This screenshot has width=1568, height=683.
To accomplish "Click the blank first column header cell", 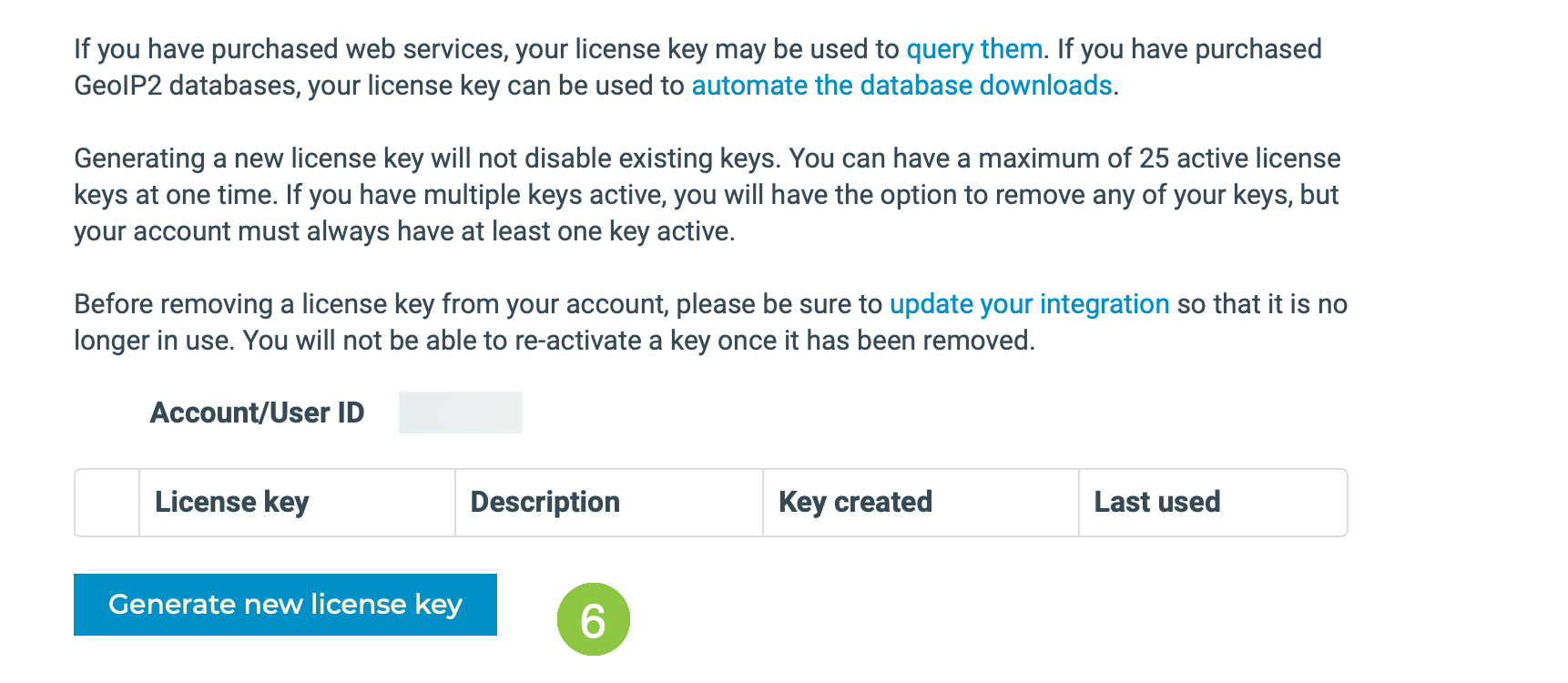I will pyautogui.click(x=107, y=503).
